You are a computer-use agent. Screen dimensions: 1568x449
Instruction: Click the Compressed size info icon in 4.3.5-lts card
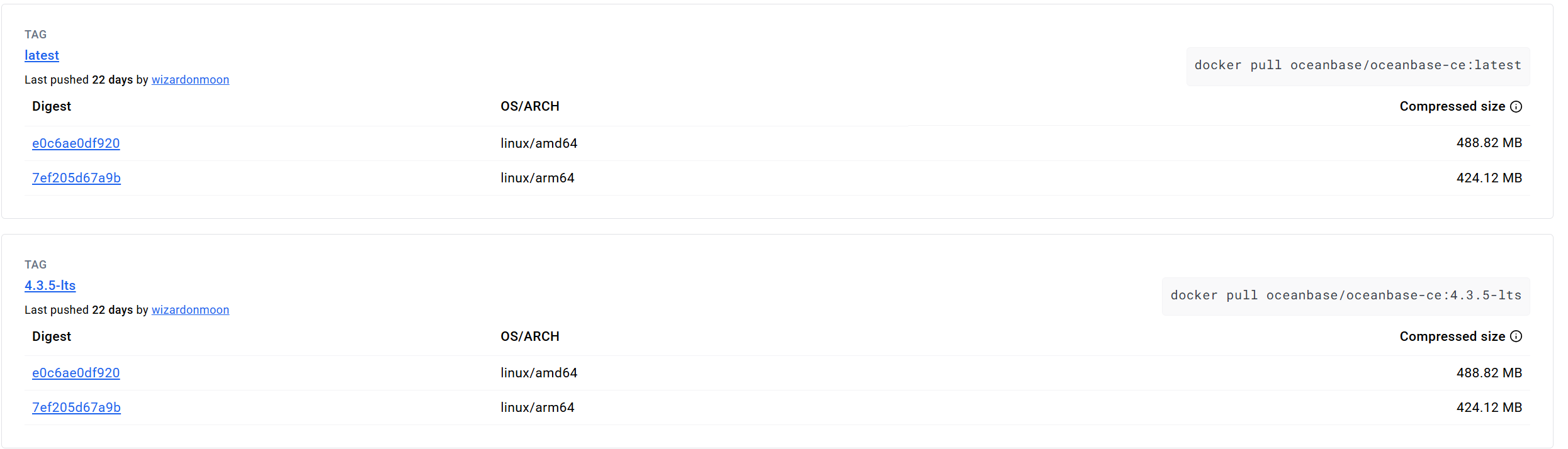point(1516,336)
